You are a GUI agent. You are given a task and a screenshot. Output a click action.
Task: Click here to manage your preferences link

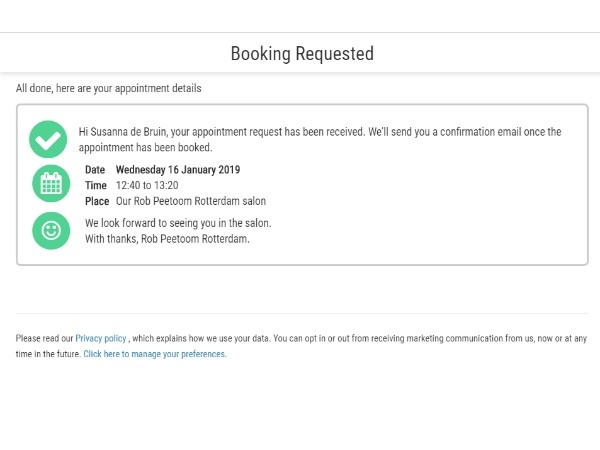click(155, 354)
